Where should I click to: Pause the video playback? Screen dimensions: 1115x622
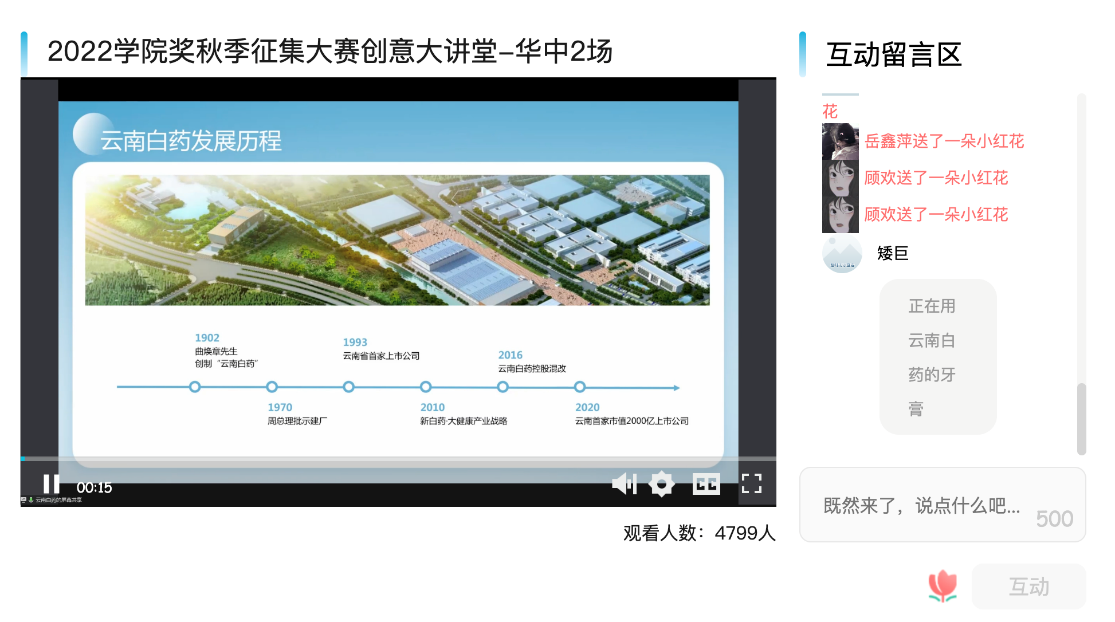[51, 484]
